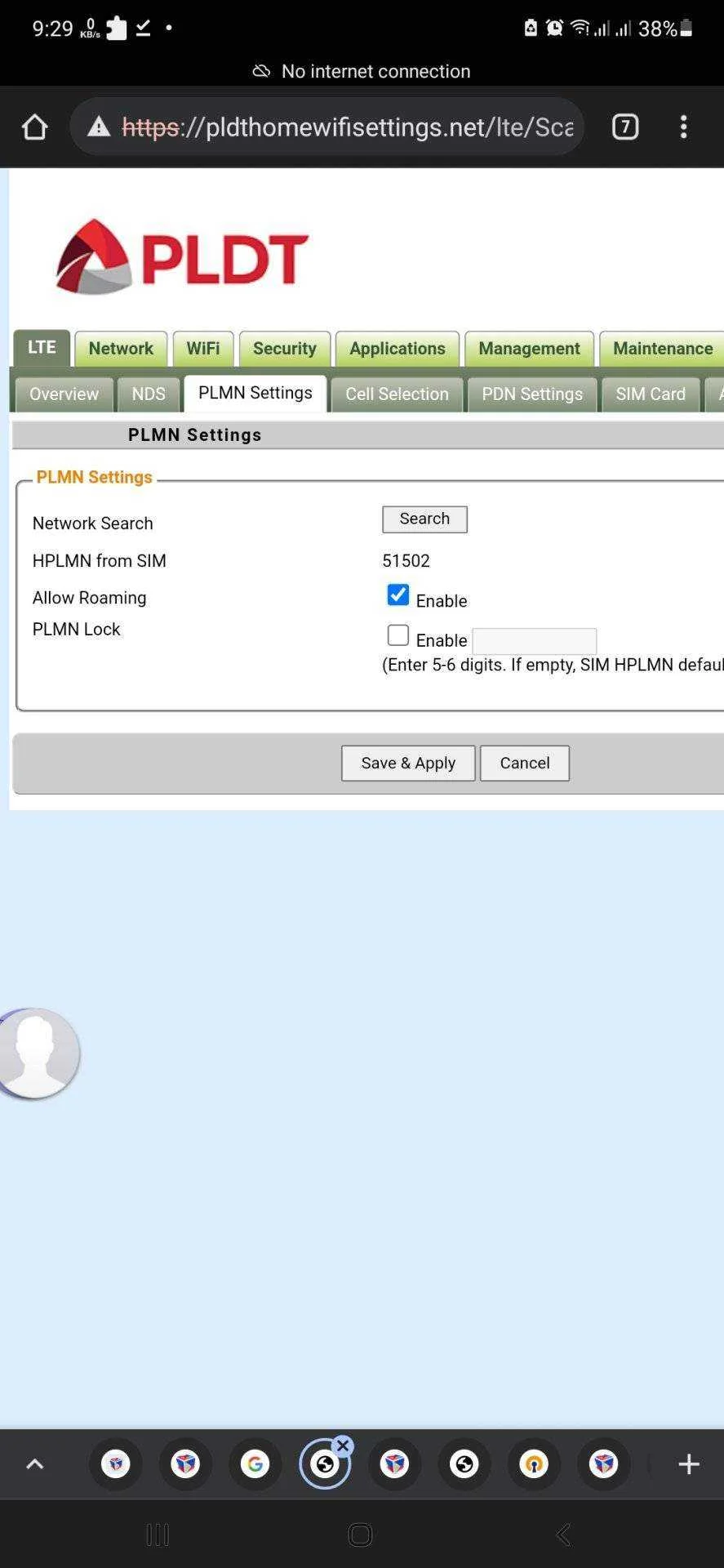Select the HPLMN value 51502
The width and height of the screenshot is (724, 1568).
pos(406,561)
